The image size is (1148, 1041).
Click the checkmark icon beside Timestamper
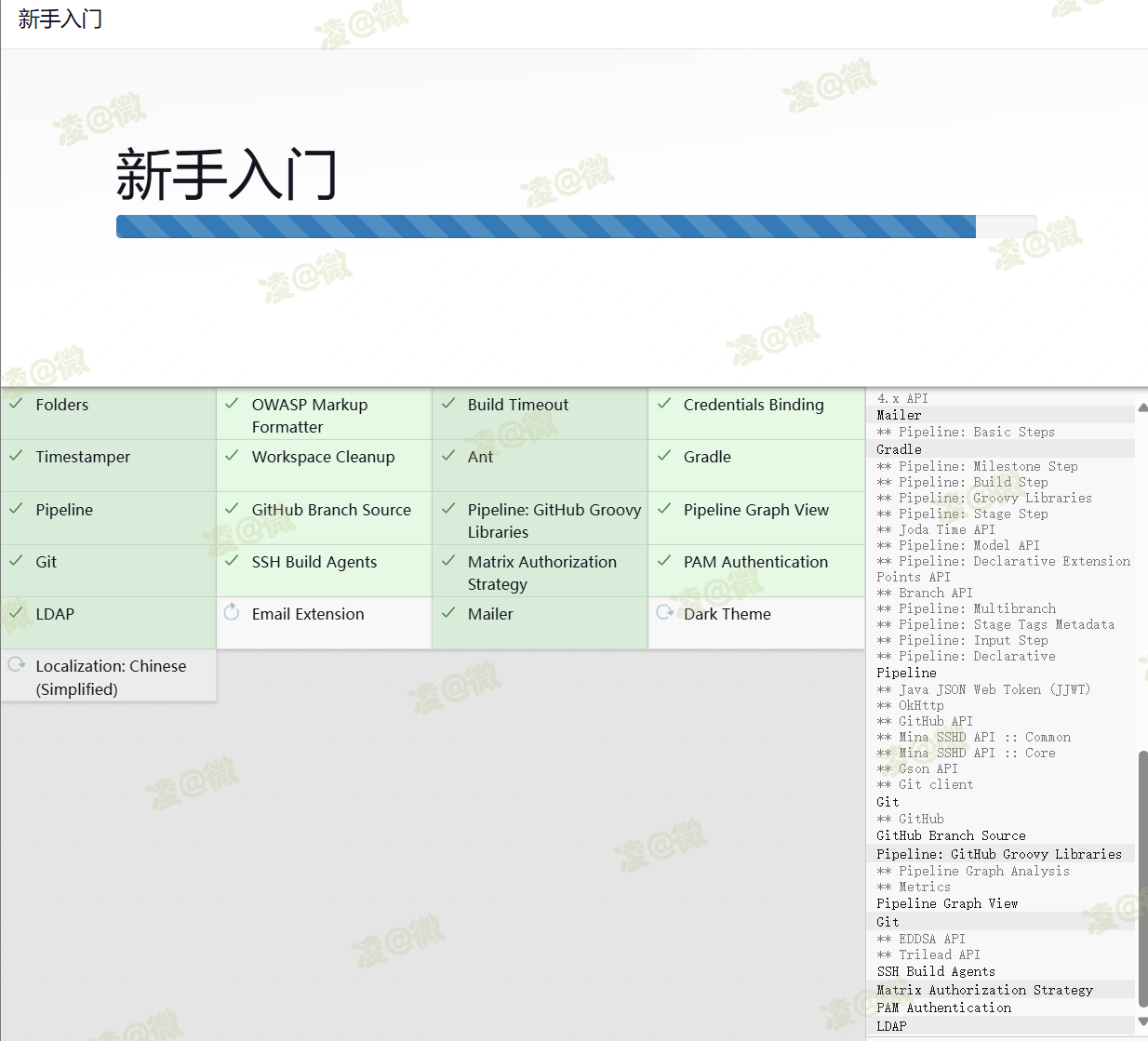pos(16,456)
